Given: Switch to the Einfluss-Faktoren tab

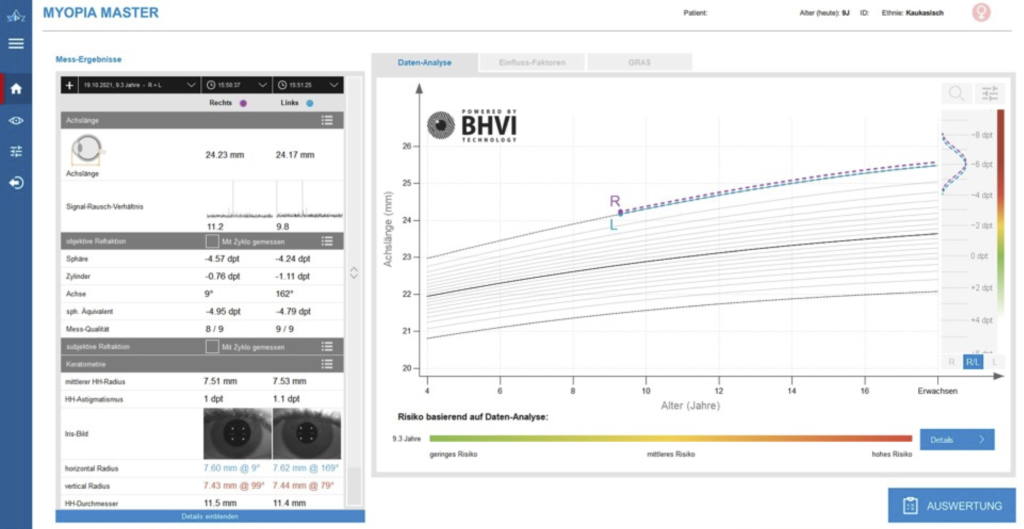Looking at the screenshot, I should coord(532,63).
